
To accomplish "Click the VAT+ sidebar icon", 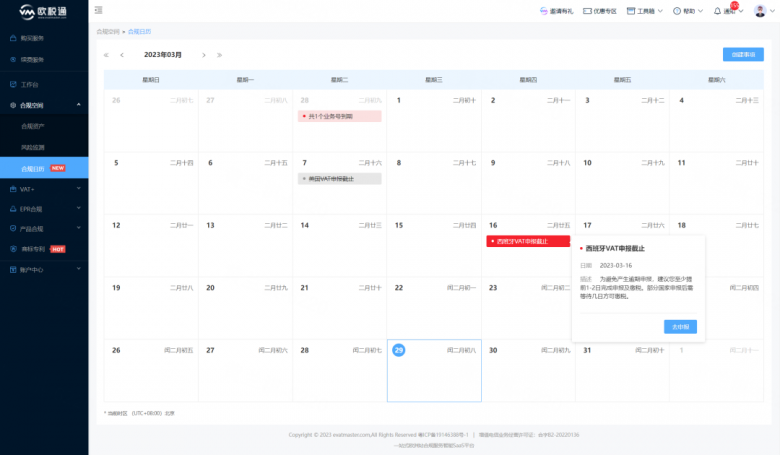I will pos(13,189).
